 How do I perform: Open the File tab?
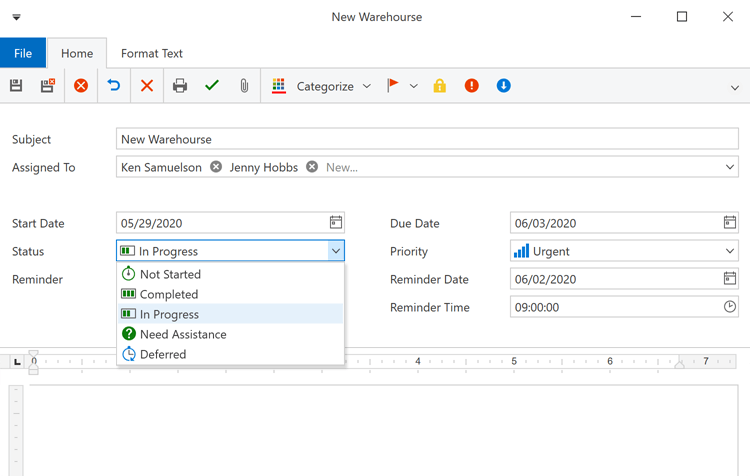point(23,53)
